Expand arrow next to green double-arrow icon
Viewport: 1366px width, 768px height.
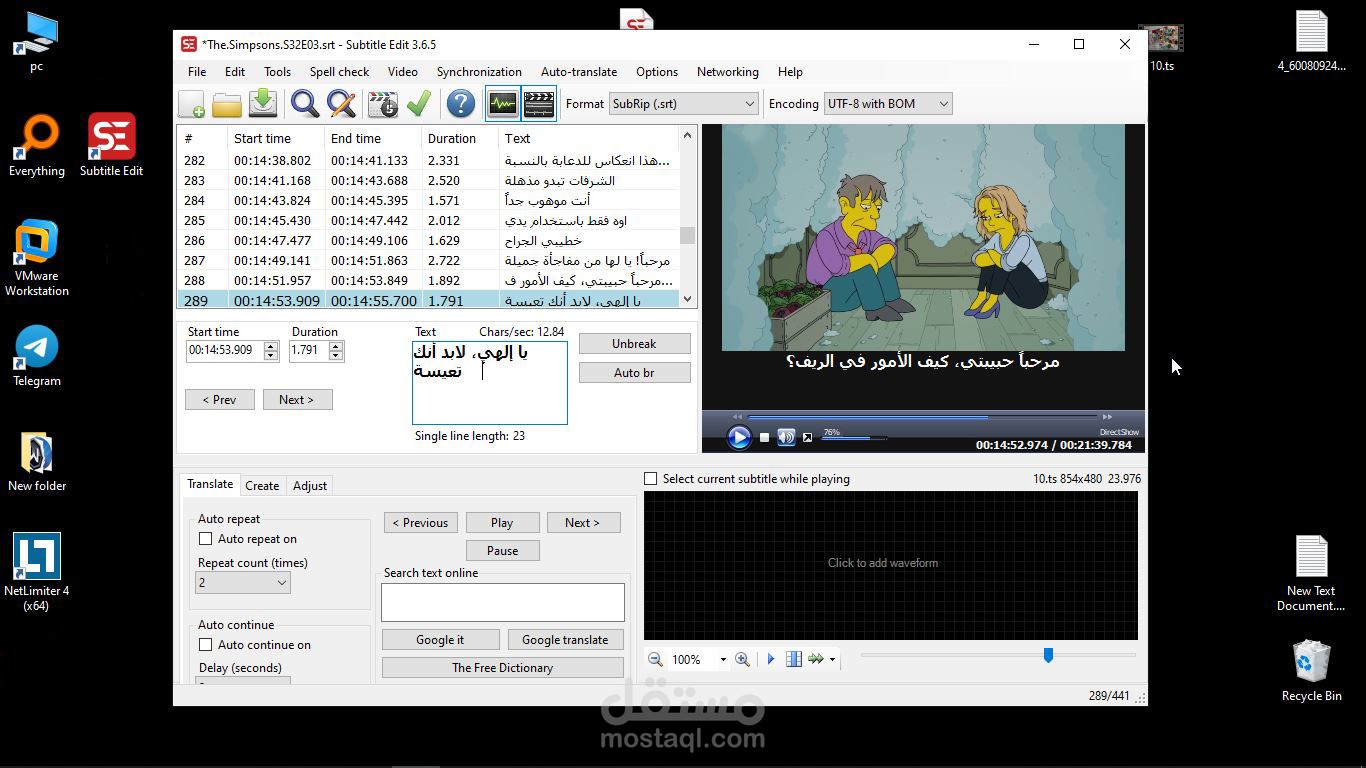[832, 660]
